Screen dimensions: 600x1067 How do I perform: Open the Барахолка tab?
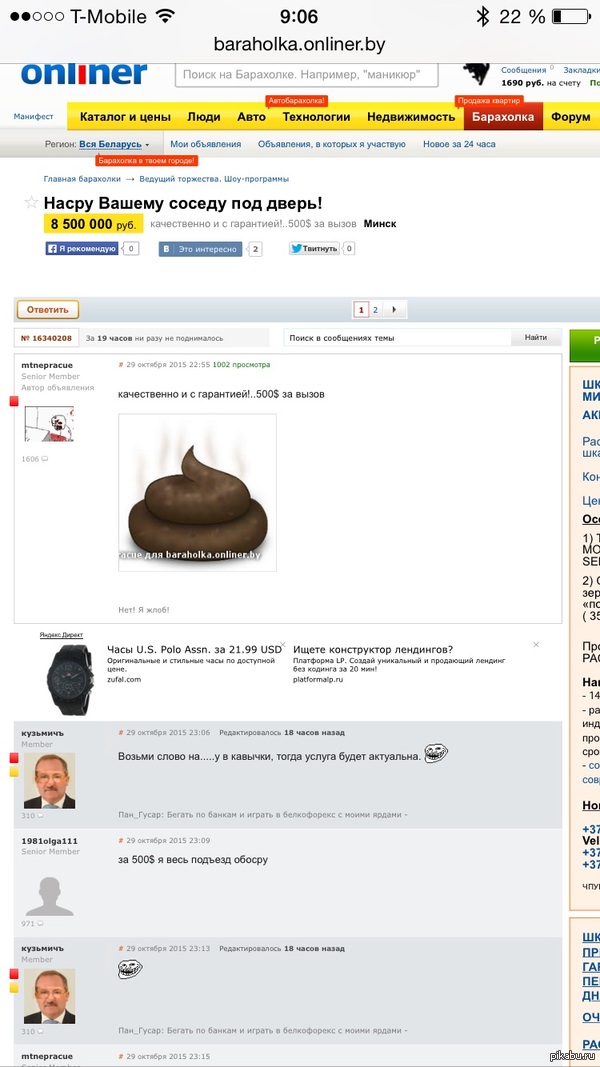click(504, 117)
